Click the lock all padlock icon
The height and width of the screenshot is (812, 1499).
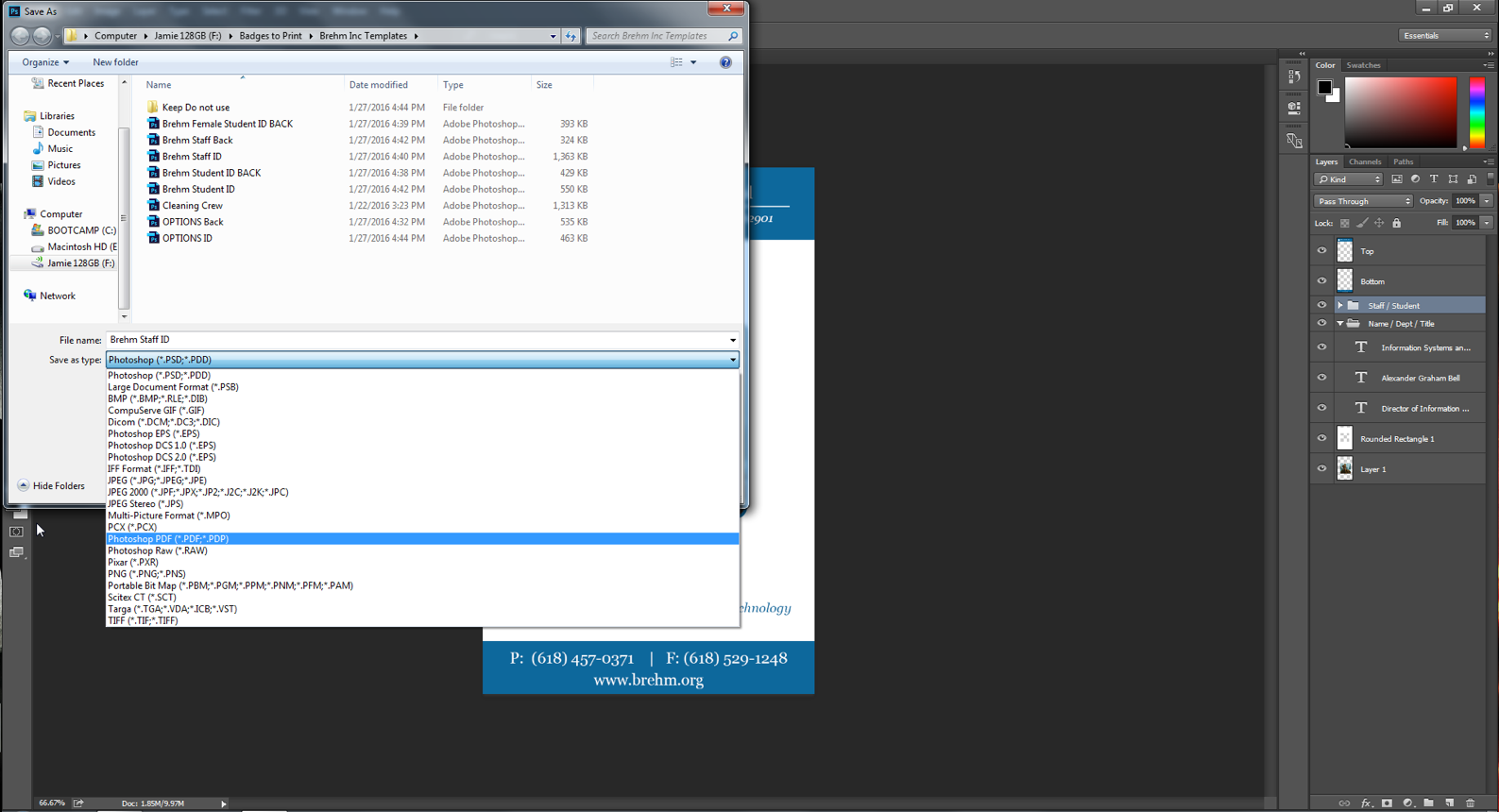click(1396, 223)
